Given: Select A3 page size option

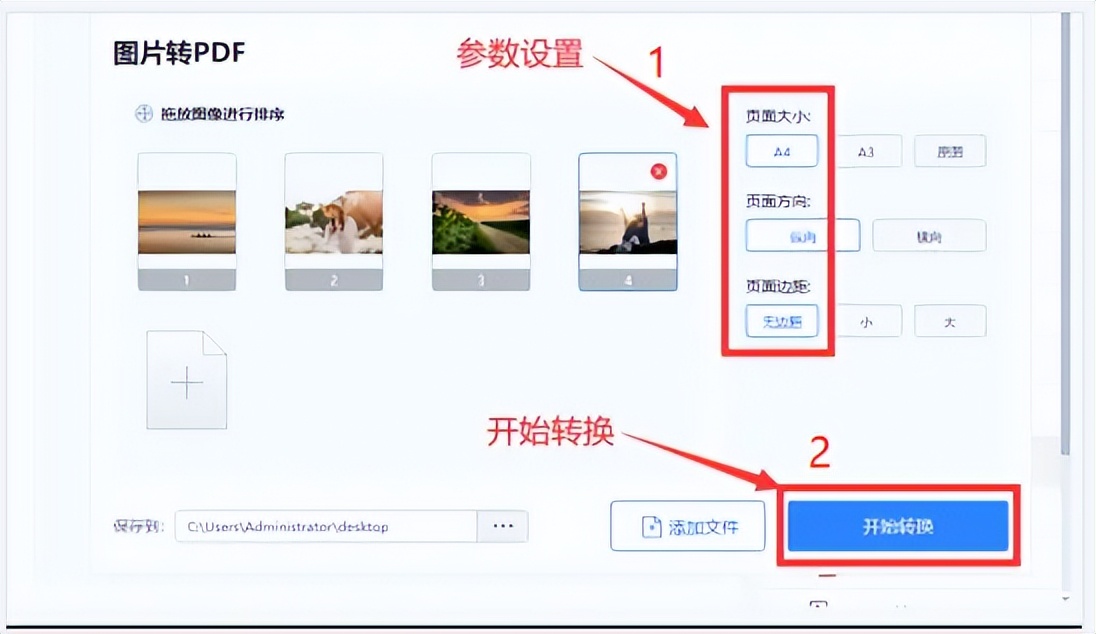Looking at the screenshot, I should tap(866, 151).
